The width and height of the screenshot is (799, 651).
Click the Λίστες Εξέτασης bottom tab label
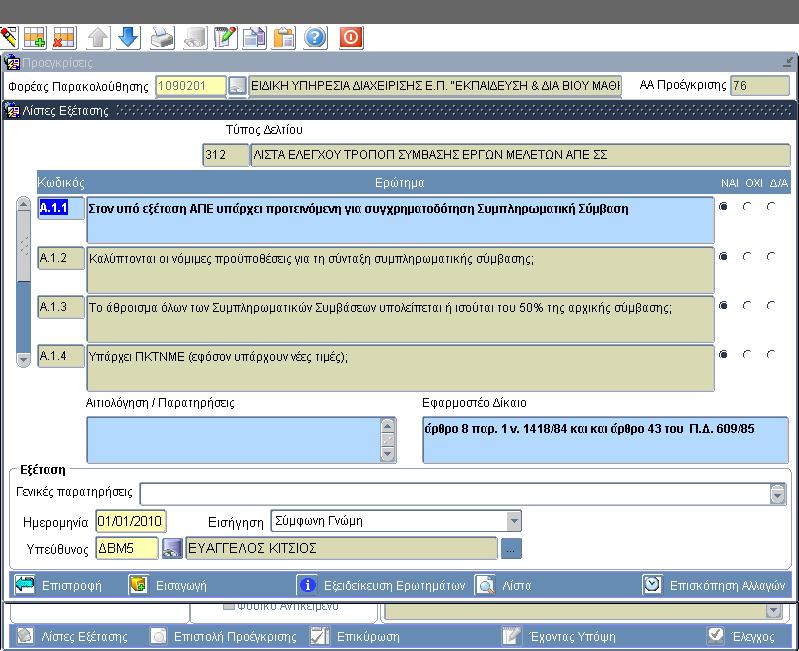(x=84, y=636)
